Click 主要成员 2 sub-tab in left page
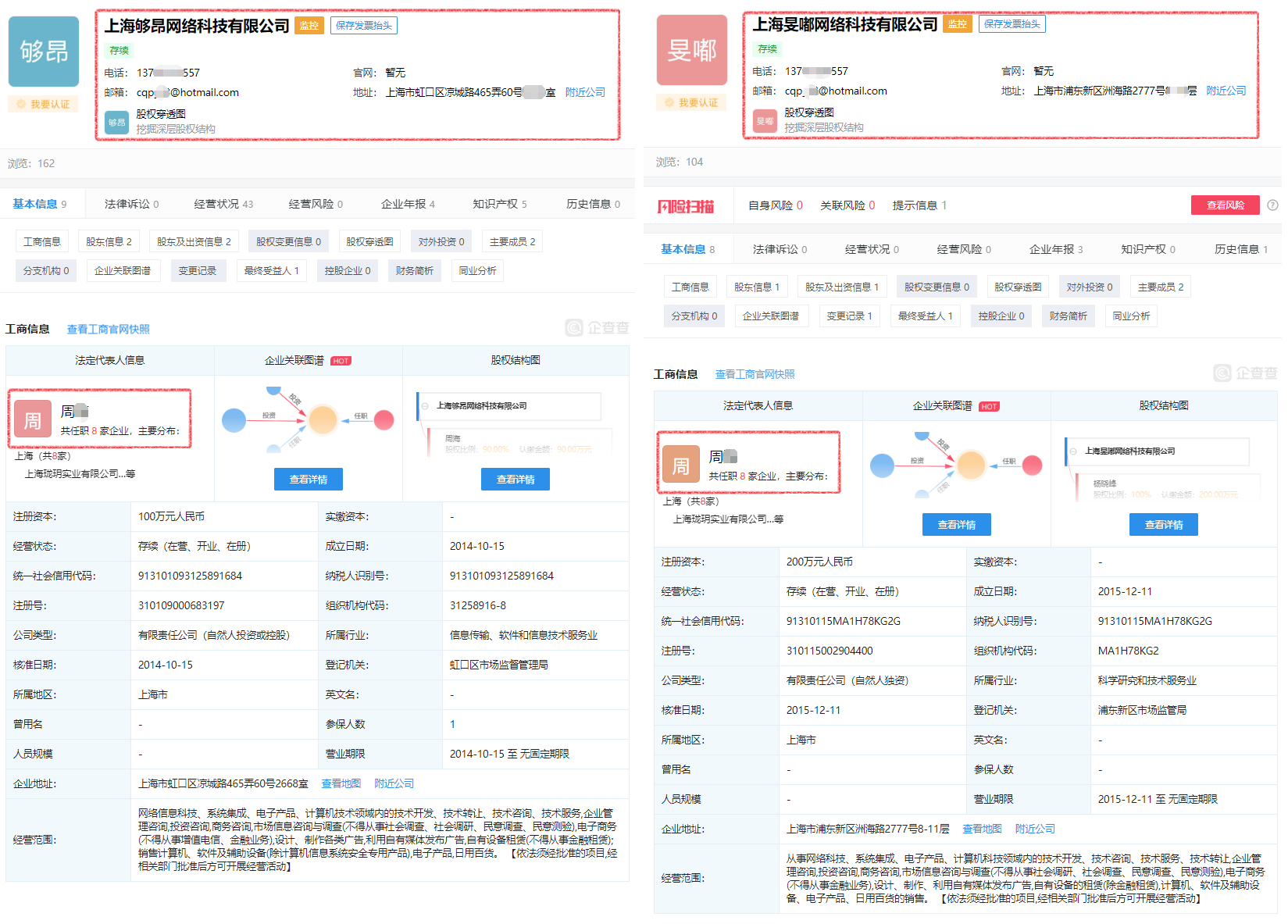This screenshot has height=924, width=1288. point(512,241)
